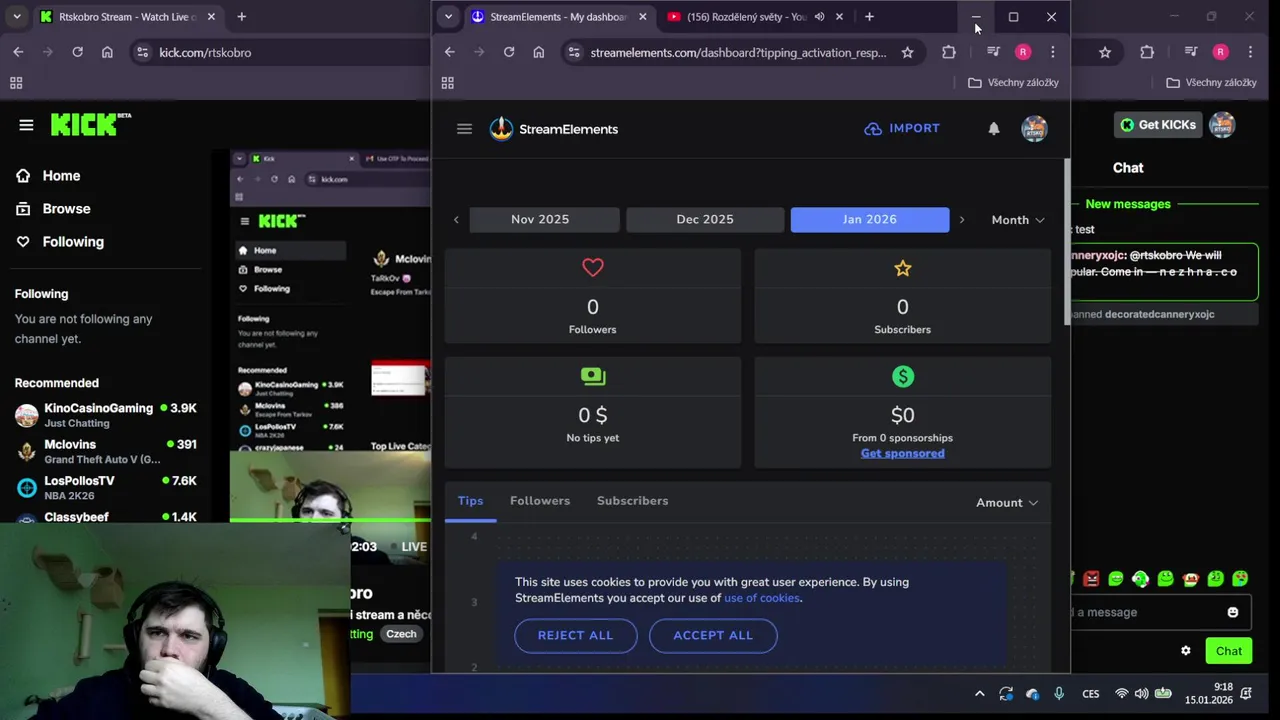Open the StreamElements hamburger menu
The image size is (1280, 720).
coord(464,129)
